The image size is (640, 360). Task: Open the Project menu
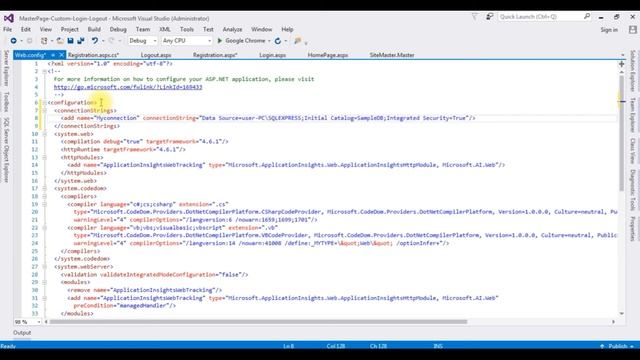69,29
